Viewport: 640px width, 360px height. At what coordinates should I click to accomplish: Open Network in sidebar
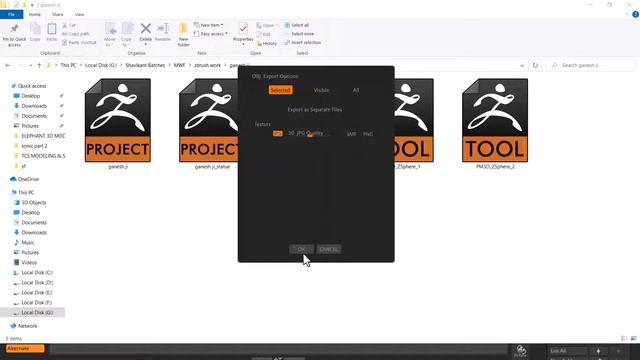click(27, 326)
